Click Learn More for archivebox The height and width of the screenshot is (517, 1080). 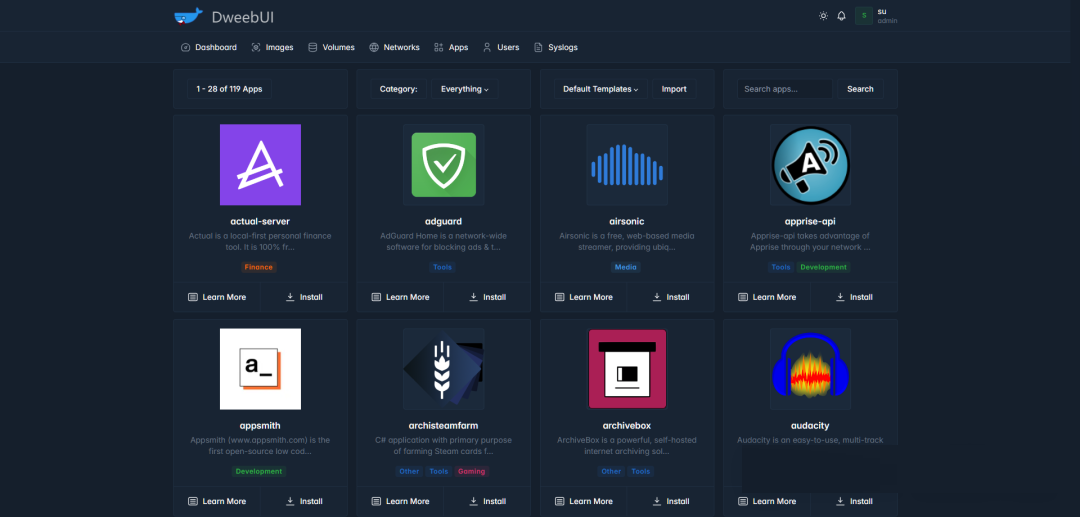[x=583, y=501]
